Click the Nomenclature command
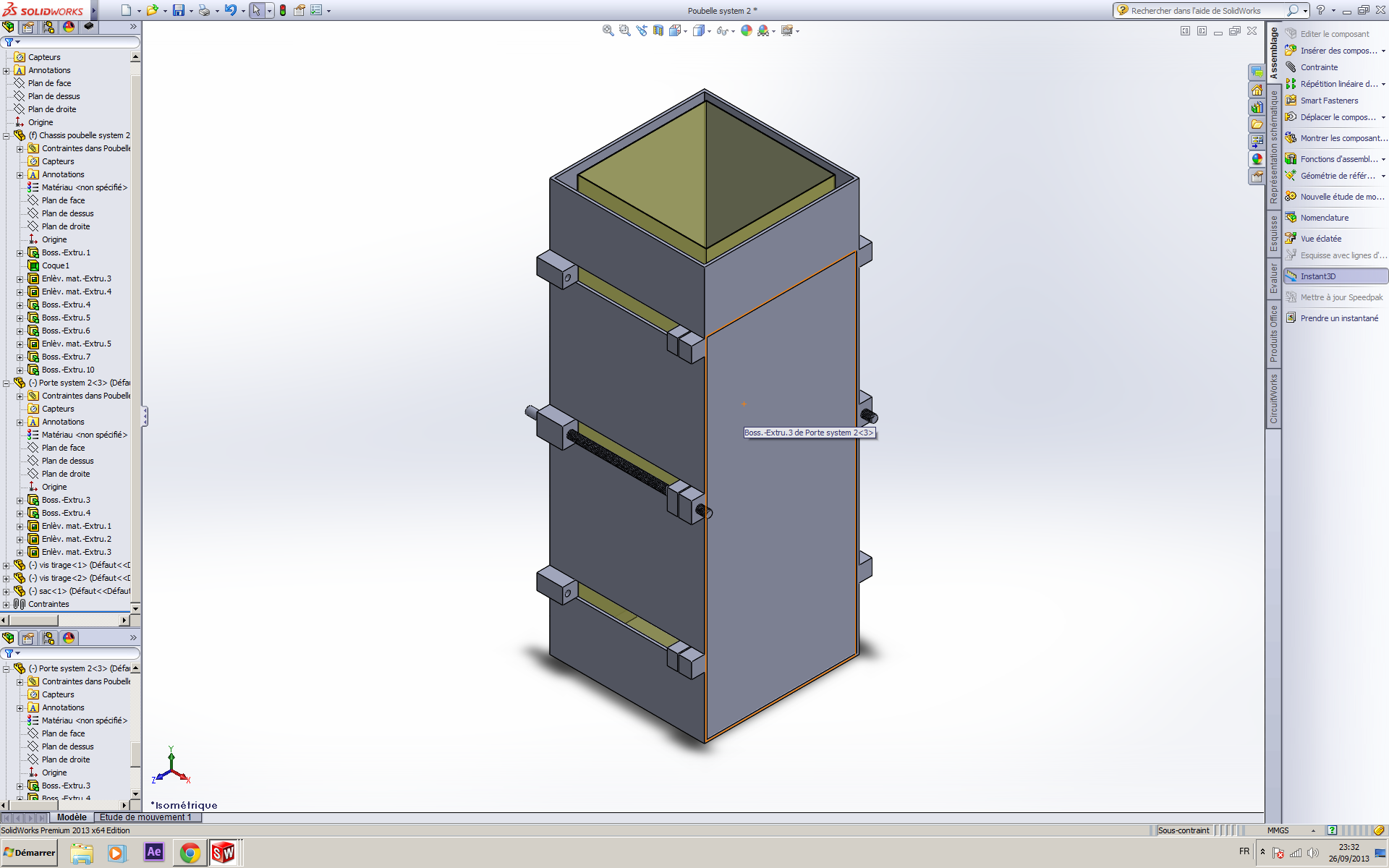 [x=1324, y=218]
